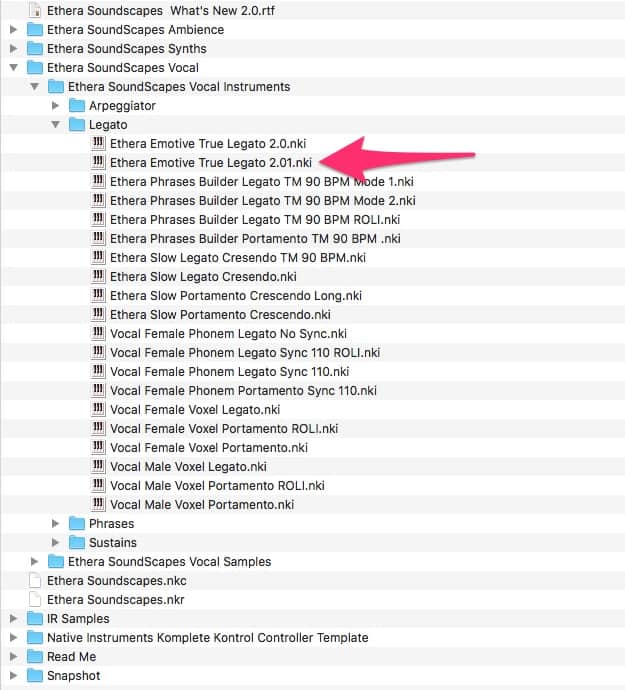Image resolution: width=625 pixels, height=690 pixels.
Task: Collapse the Ethera SoundScapes Vocal folder arrow
Action: point(14,68)
